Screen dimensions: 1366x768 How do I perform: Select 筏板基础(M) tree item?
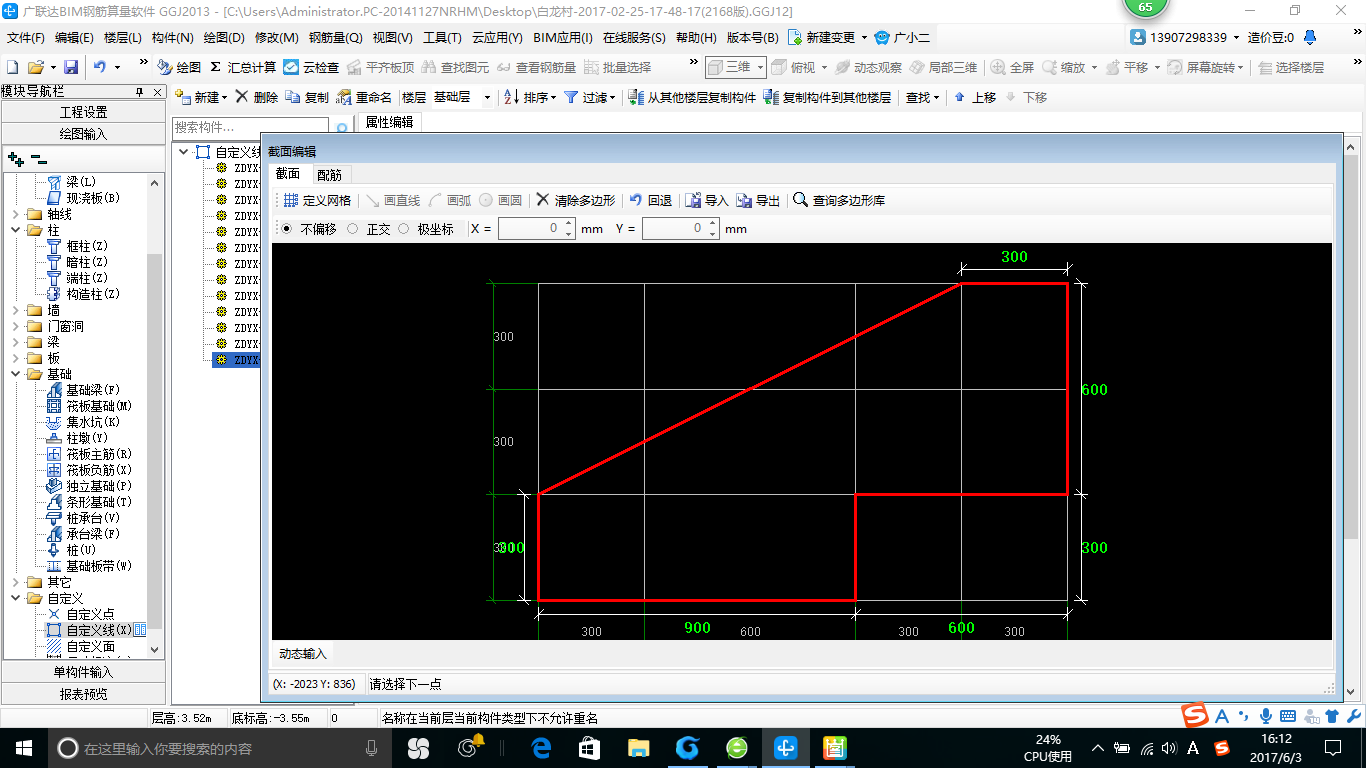(98, 406)
